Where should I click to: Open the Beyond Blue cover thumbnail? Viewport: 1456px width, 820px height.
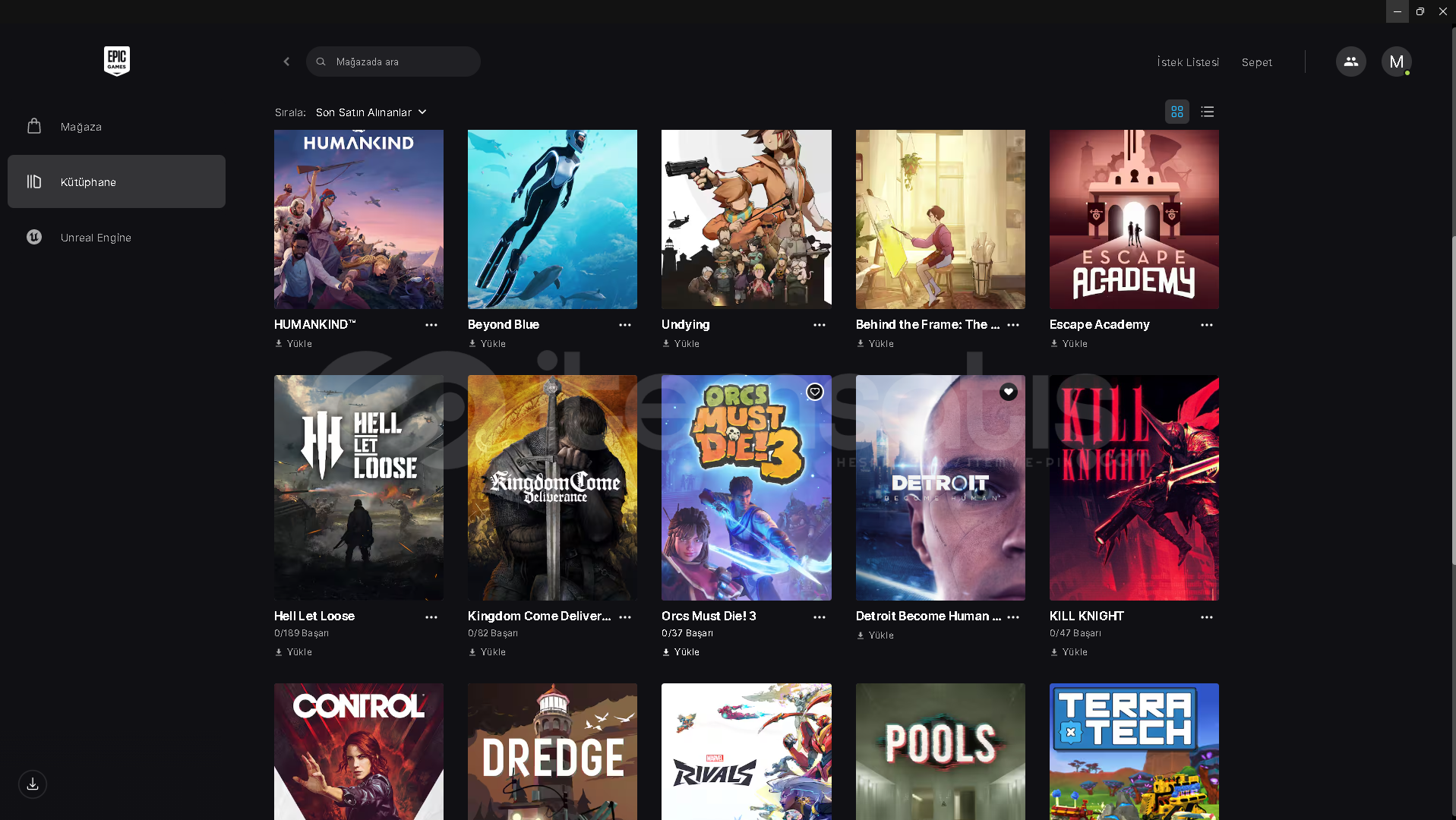(x=552, y=219)
